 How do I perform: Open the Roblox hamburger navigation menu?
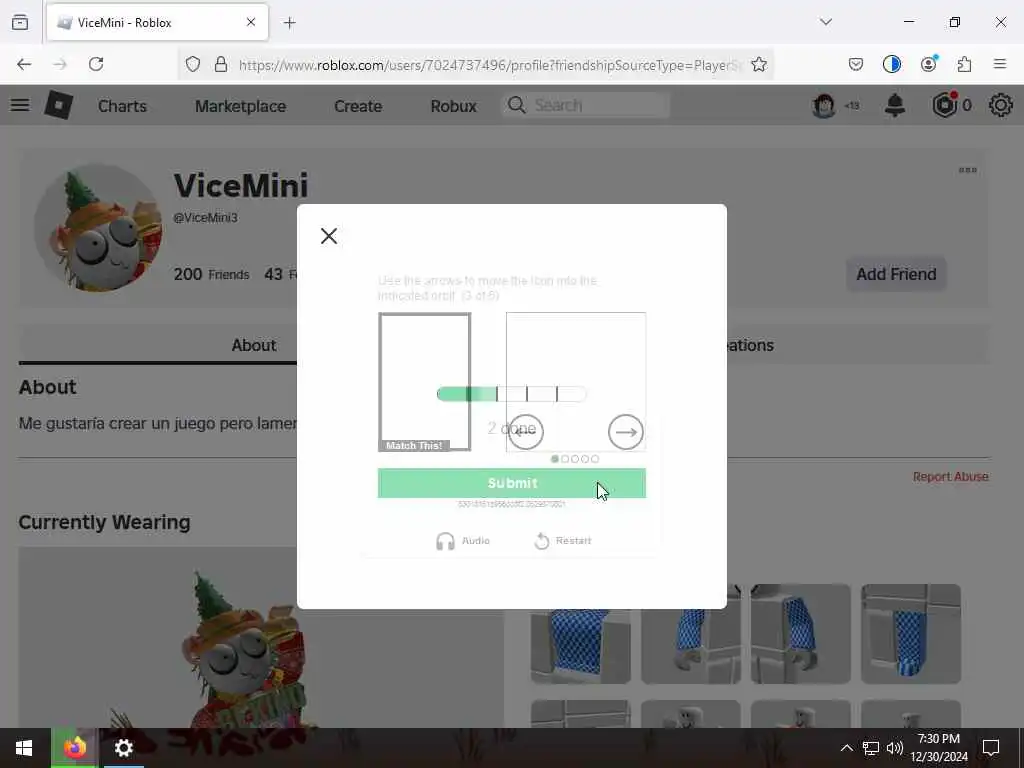pyautogui.click(x=20, y=105)
